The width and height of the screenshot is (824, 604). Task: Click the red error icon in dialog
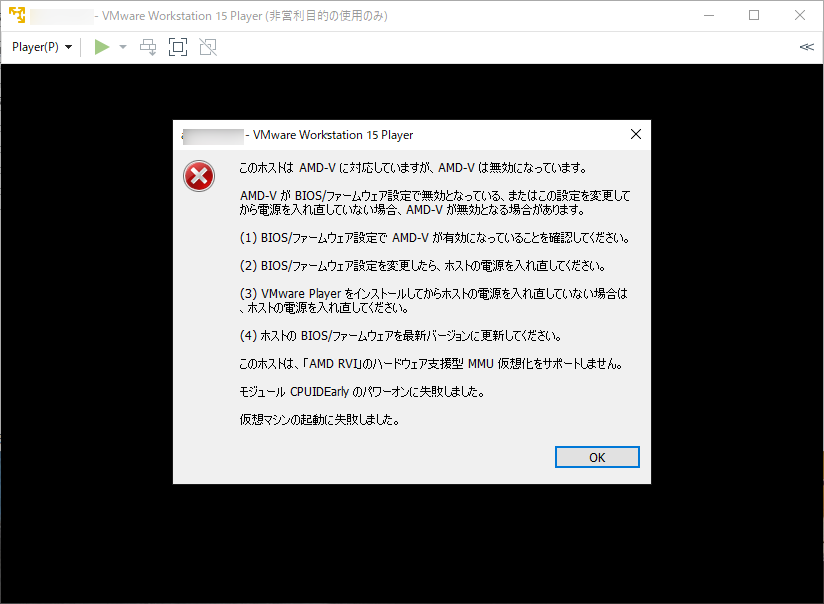(199, 176)
